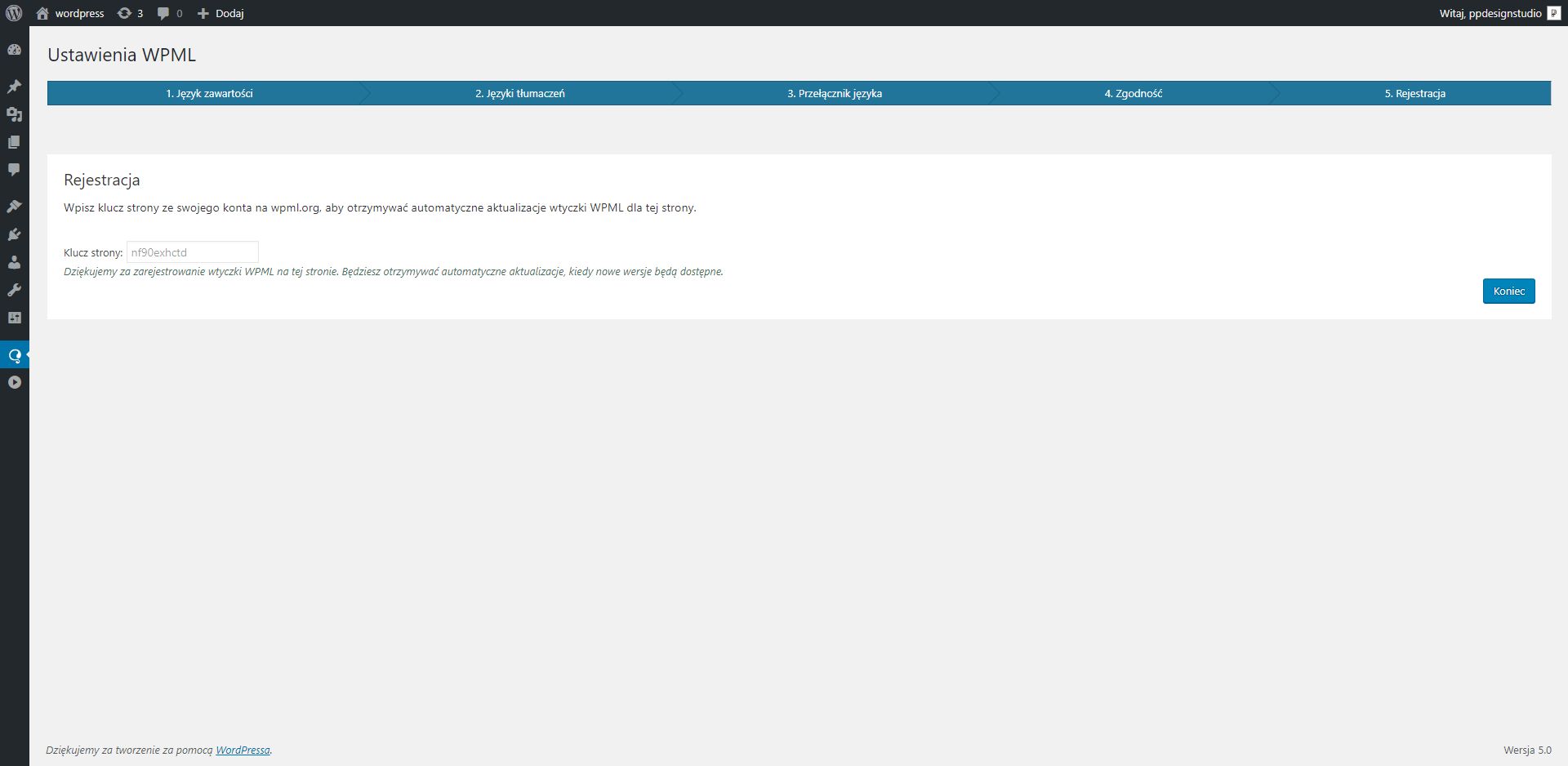Open the Plugins plug icon
The image size is (1568, 766).
pos(14,234)
